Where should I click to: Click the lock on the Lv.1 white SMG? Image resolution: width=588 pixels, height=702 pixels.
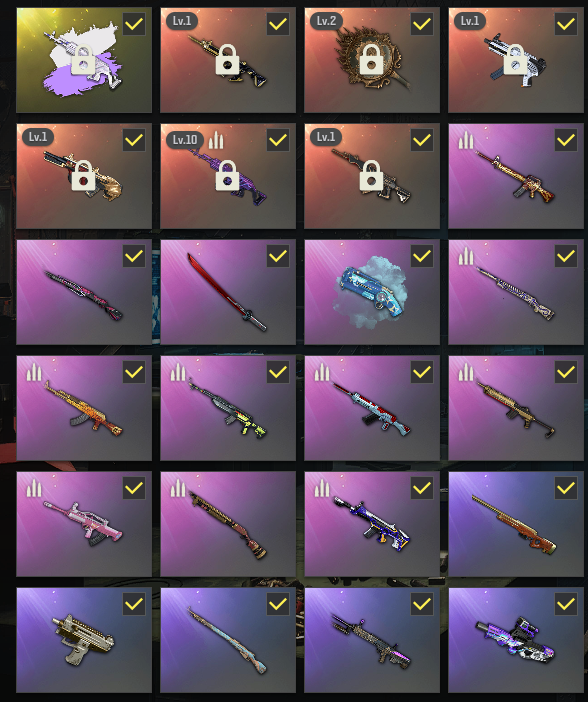[515, 59]
